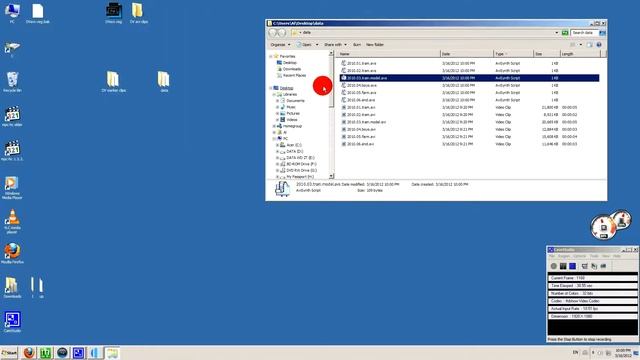Launch Mozilla Firefox from the desktop
Viewport: 640px width, 360px height.
[12, 253]
